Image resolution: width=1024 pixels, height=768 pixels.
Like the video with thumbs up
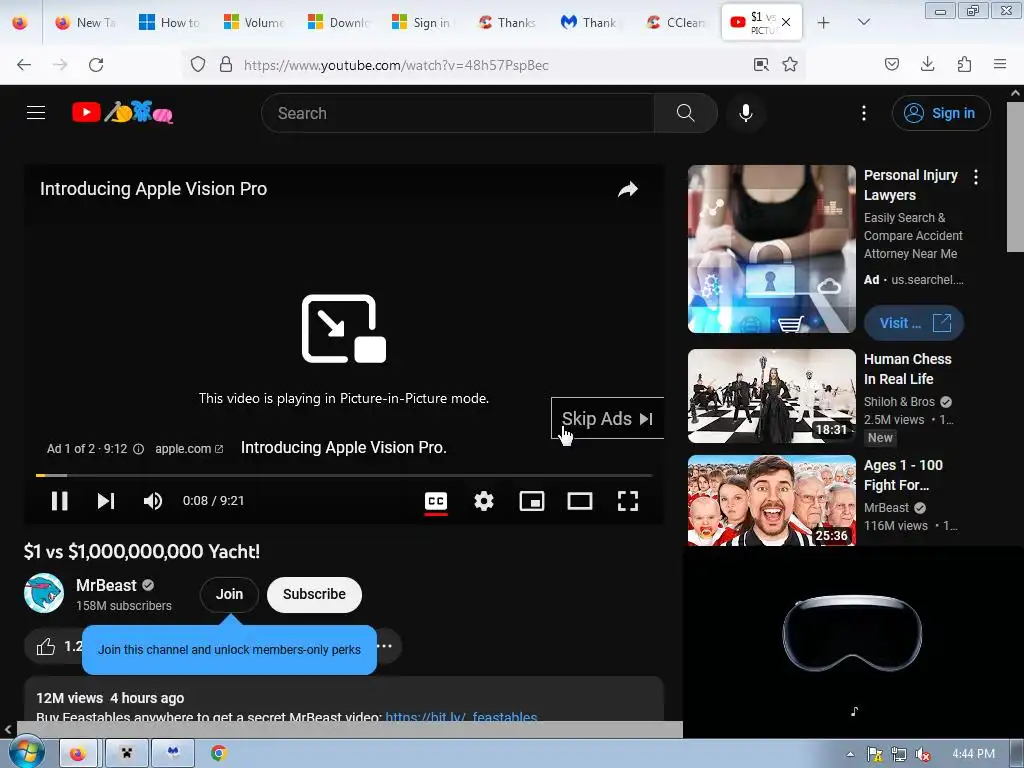click(x=46, y=647)
